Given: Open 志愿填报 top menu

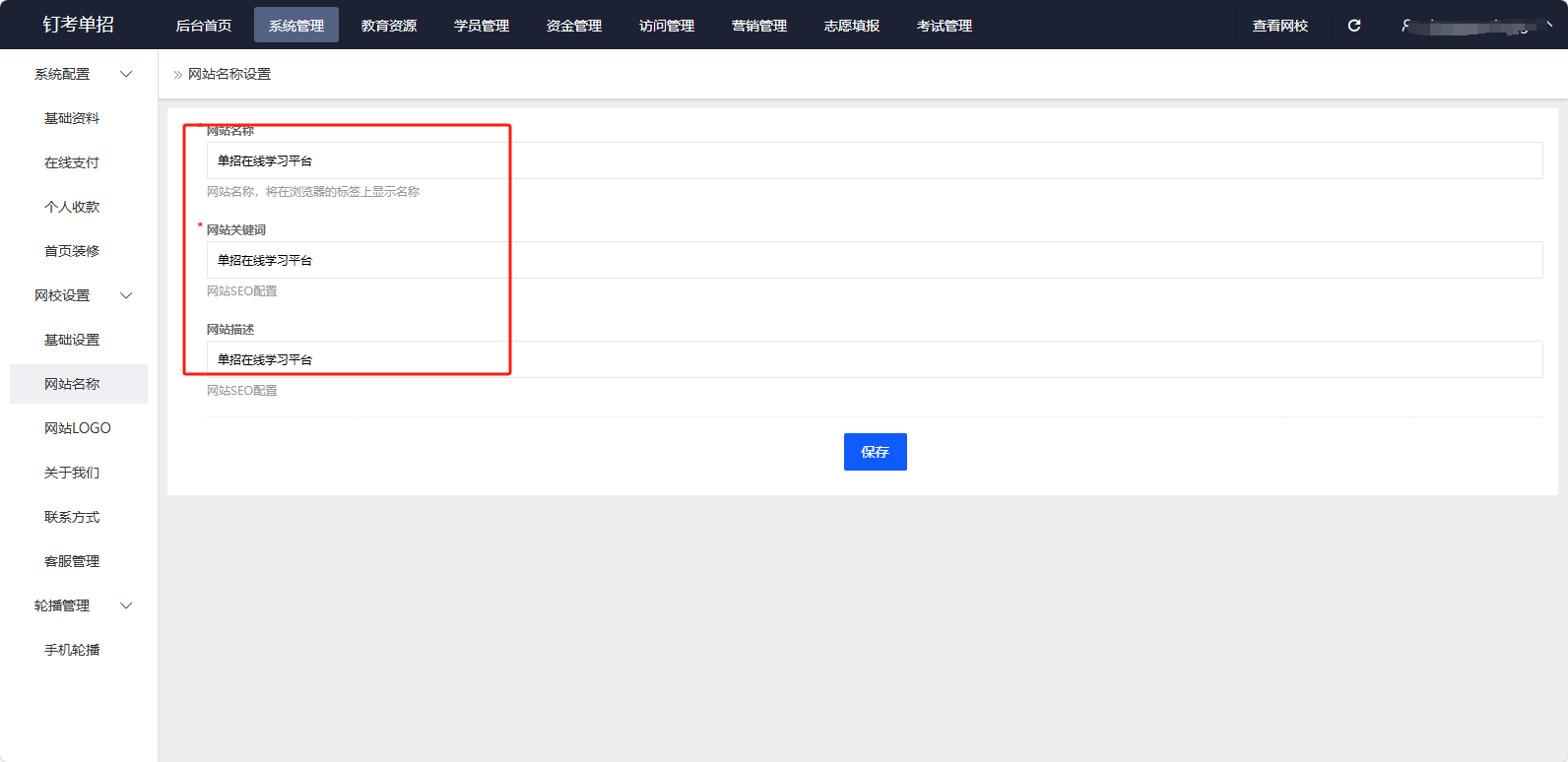Looking at the screenshot, I should pos(852,26).
